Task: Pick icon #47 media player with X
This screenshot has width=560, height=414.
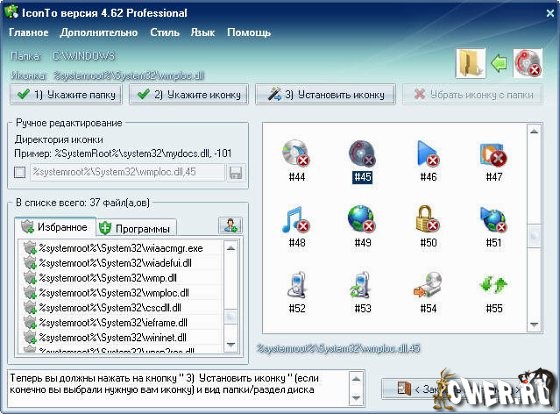Action: pos(494,154)
